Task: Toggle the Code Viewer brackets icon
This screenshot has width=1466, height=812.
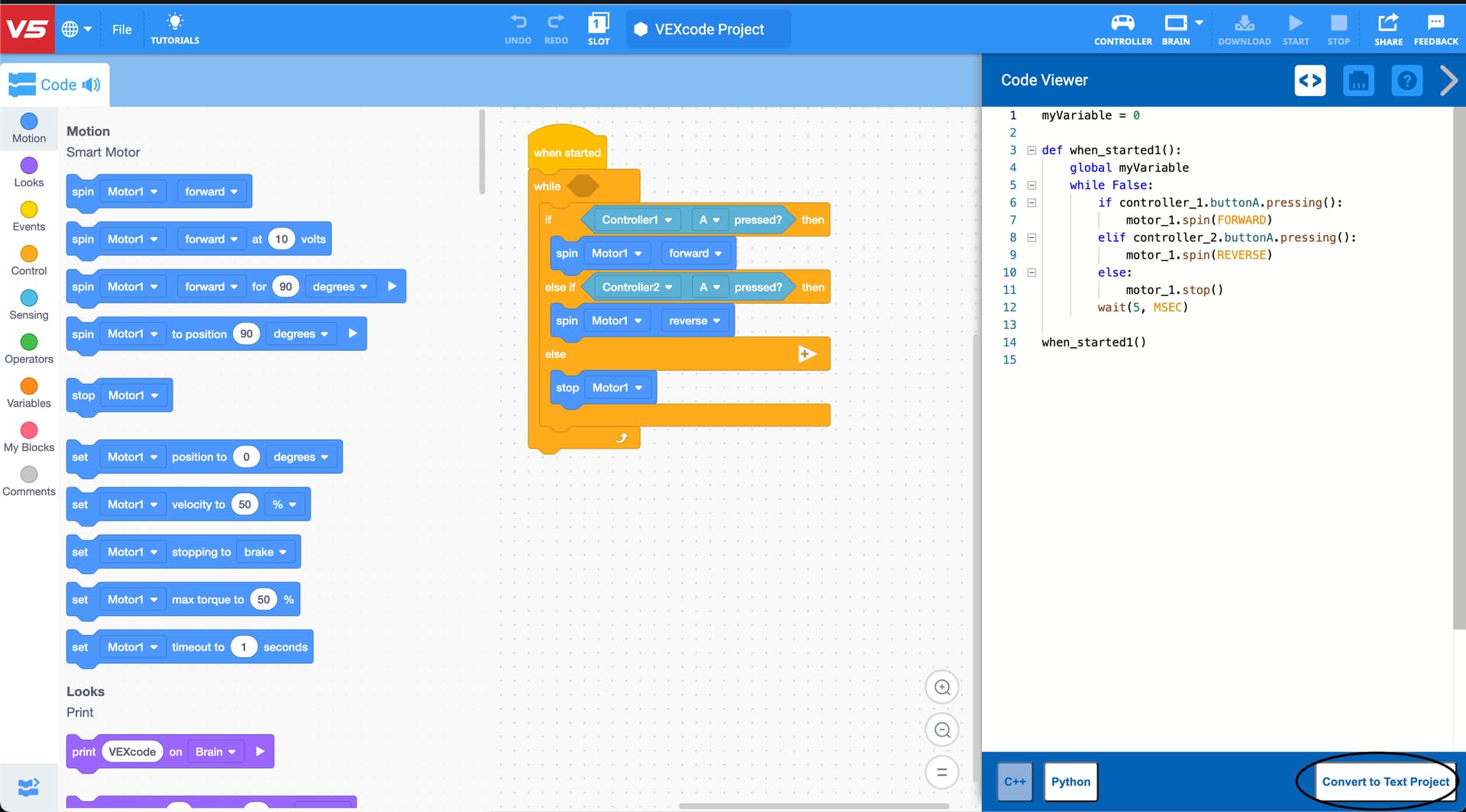Action: tap(1310, 80)
